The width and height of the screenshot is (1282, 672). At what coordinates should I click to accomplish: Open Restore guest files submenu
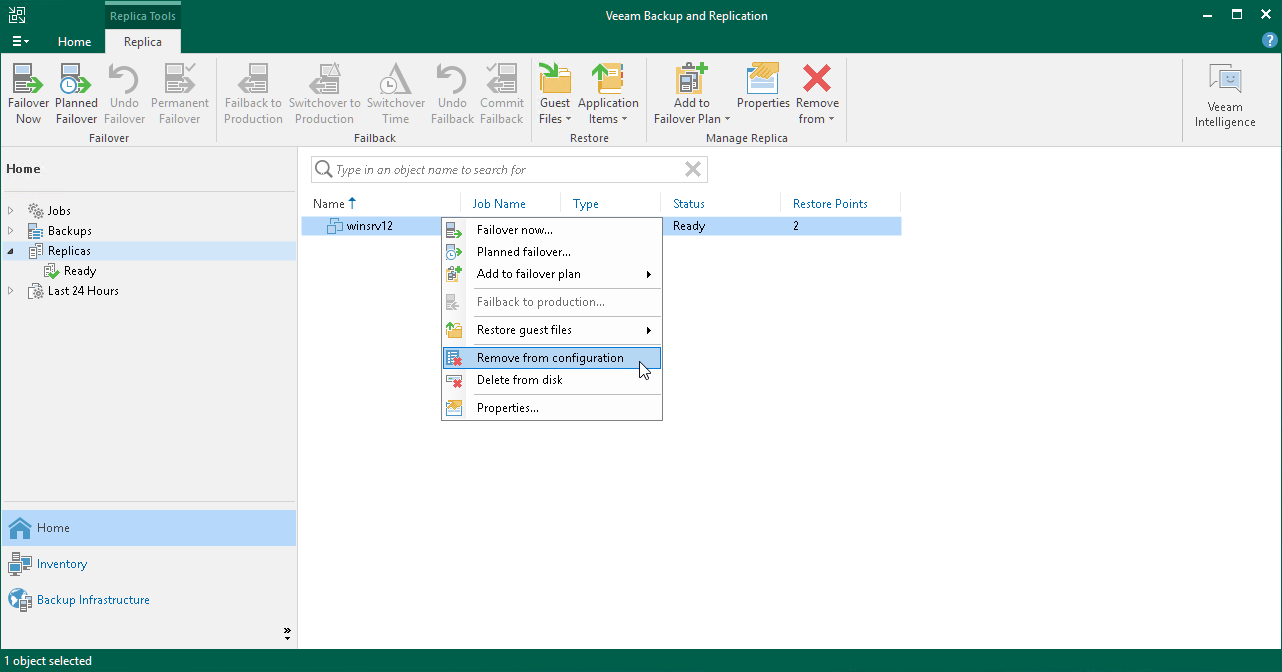(552, 330)
